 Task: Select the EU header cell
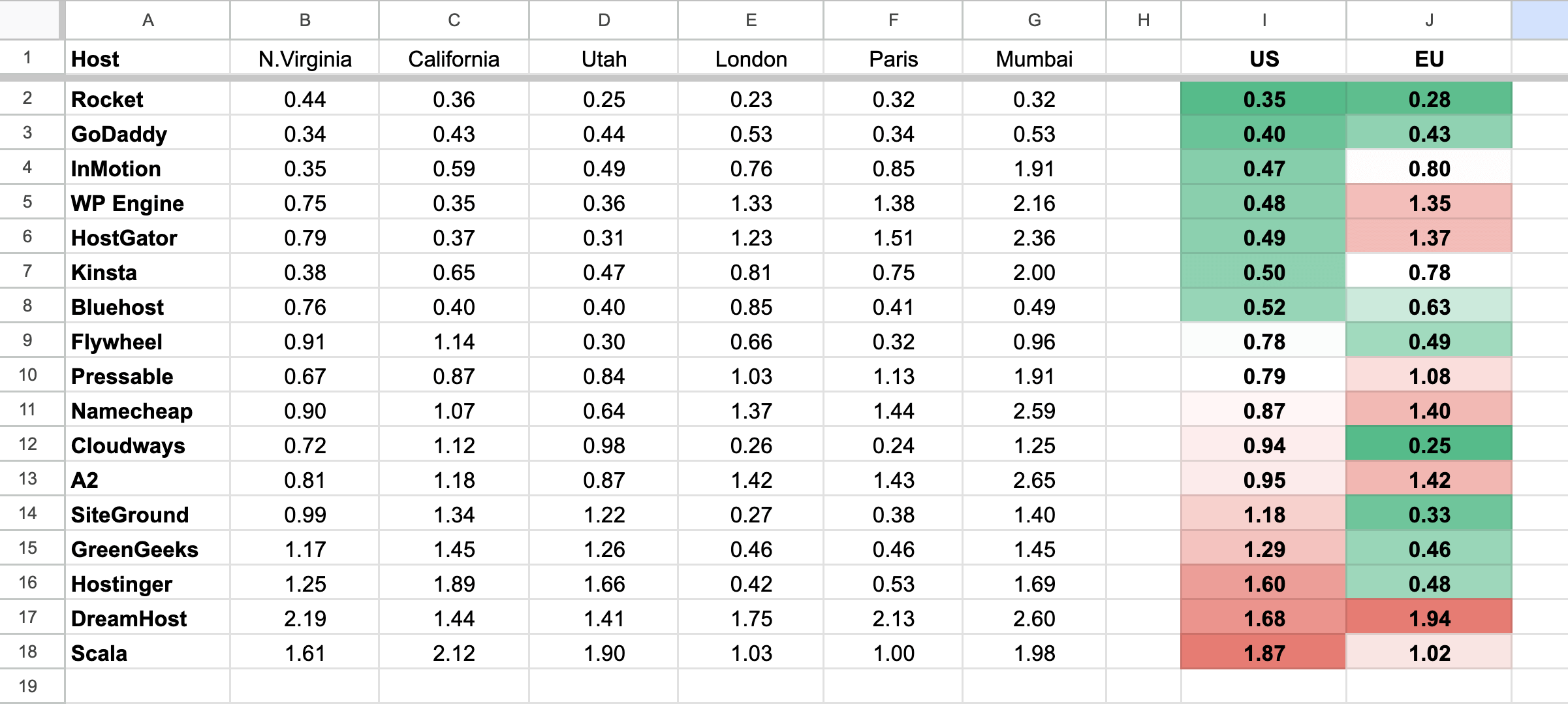pos(1428,59)
